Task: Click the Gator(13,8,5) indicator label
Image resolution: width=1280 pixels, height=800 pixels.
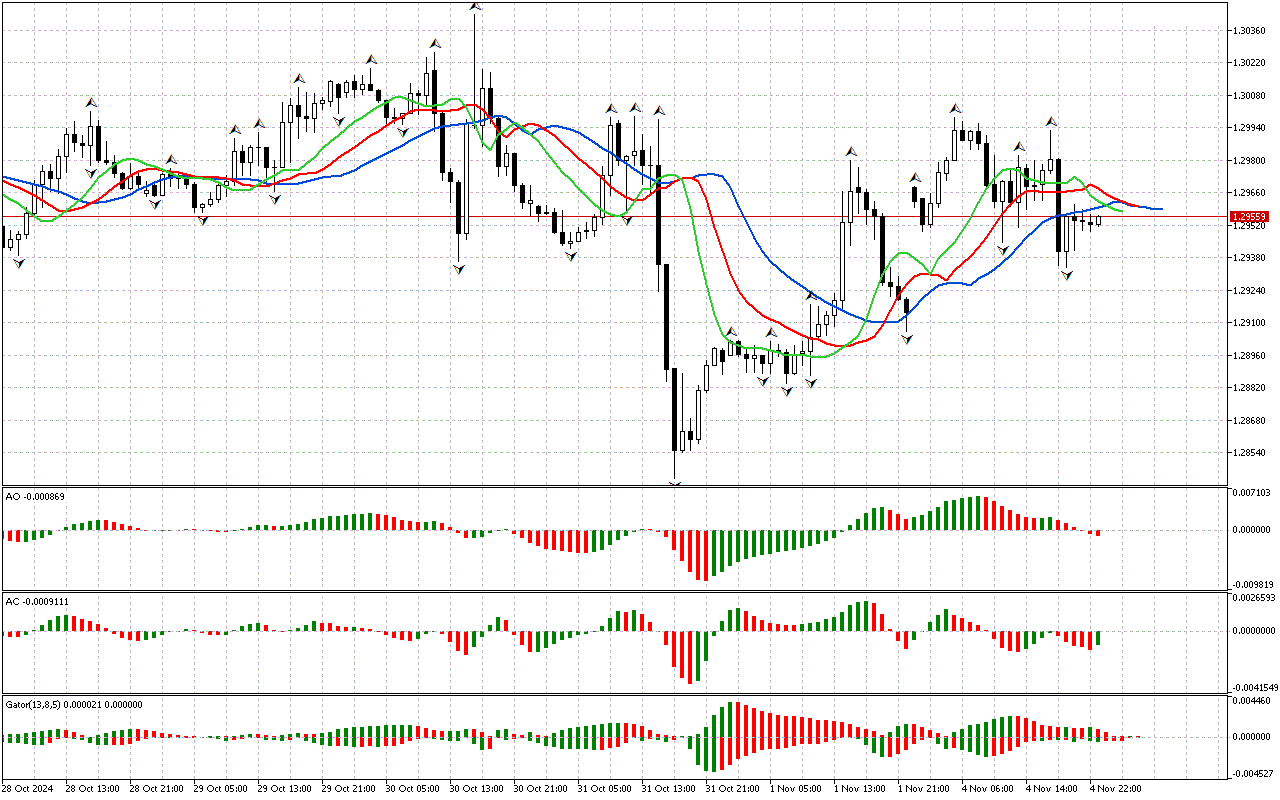Action: 74,704
